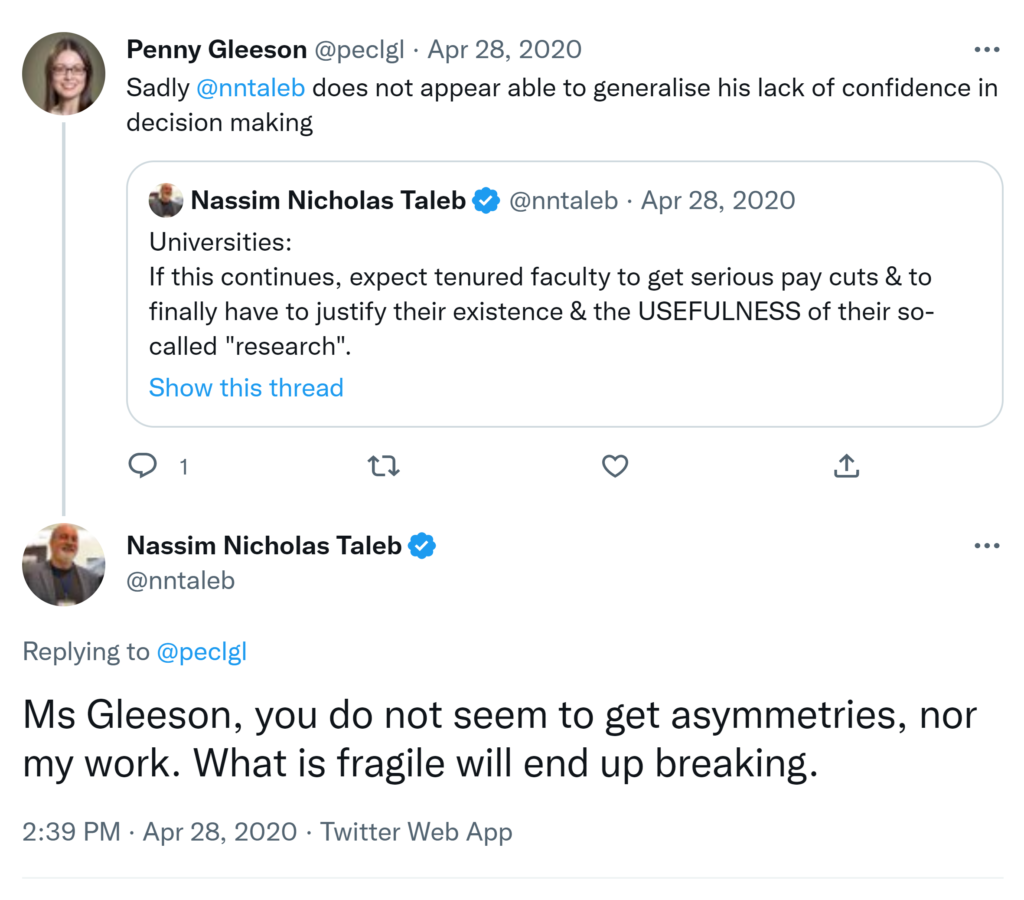This screenshot has width=1024, height=900.
Task: Open more options on Taleb's reply tweet
Action: [x=986, y=546]
